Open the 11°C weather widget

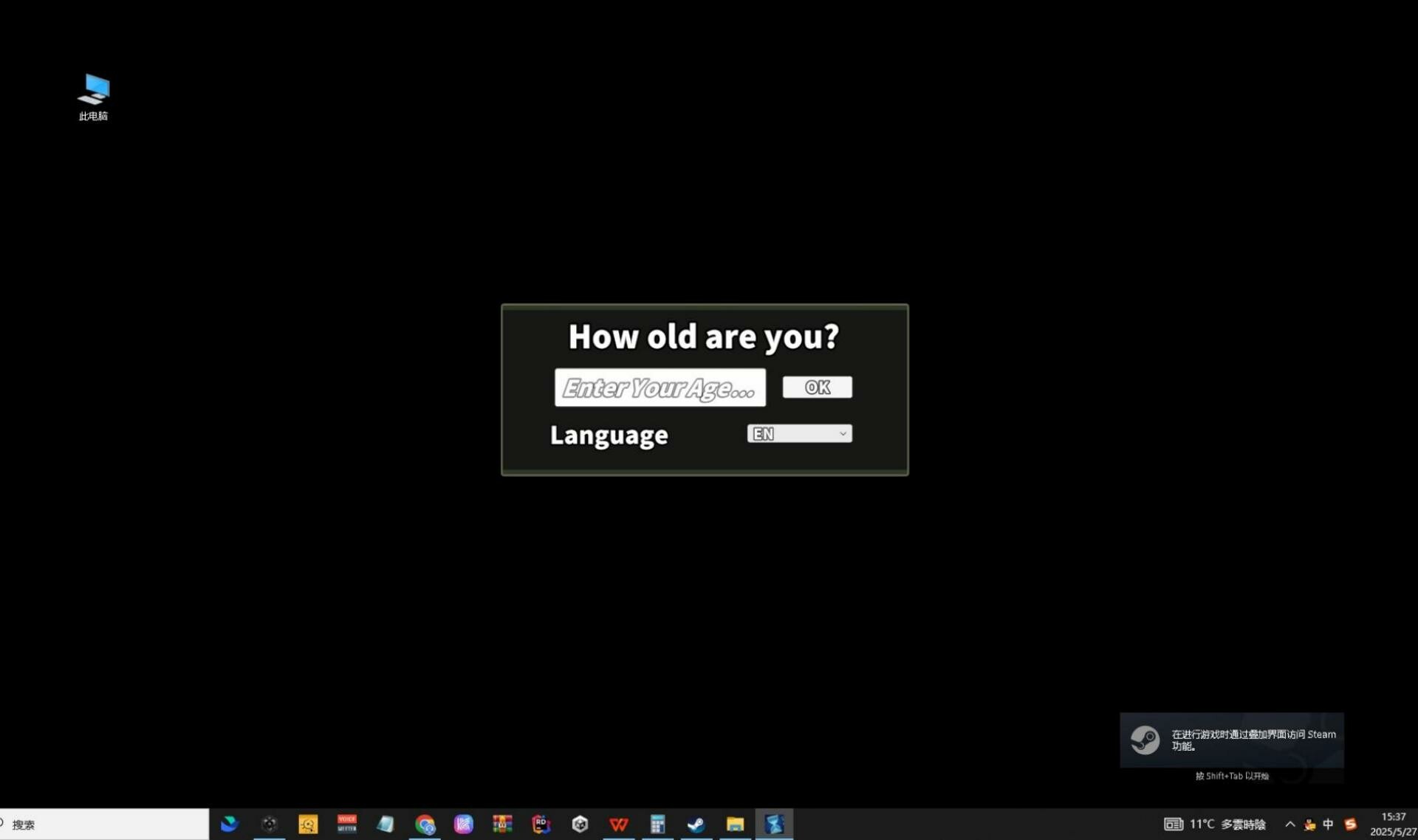coord(1204,824)
